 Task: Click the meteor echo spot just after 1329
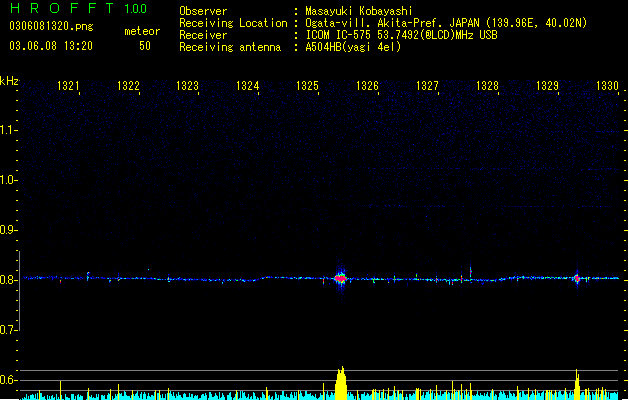577,278
